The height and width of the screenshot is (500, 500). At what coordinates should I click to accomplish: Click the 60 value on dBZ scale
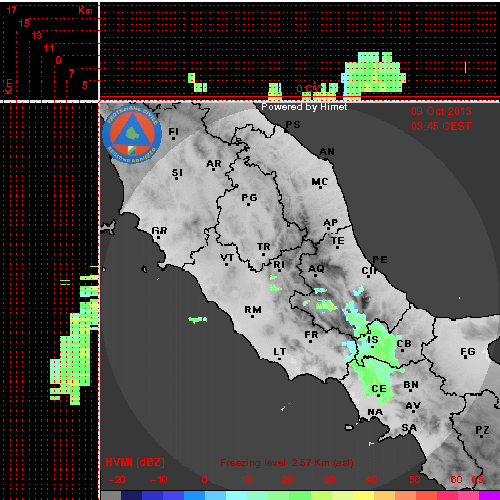point(456,480)
